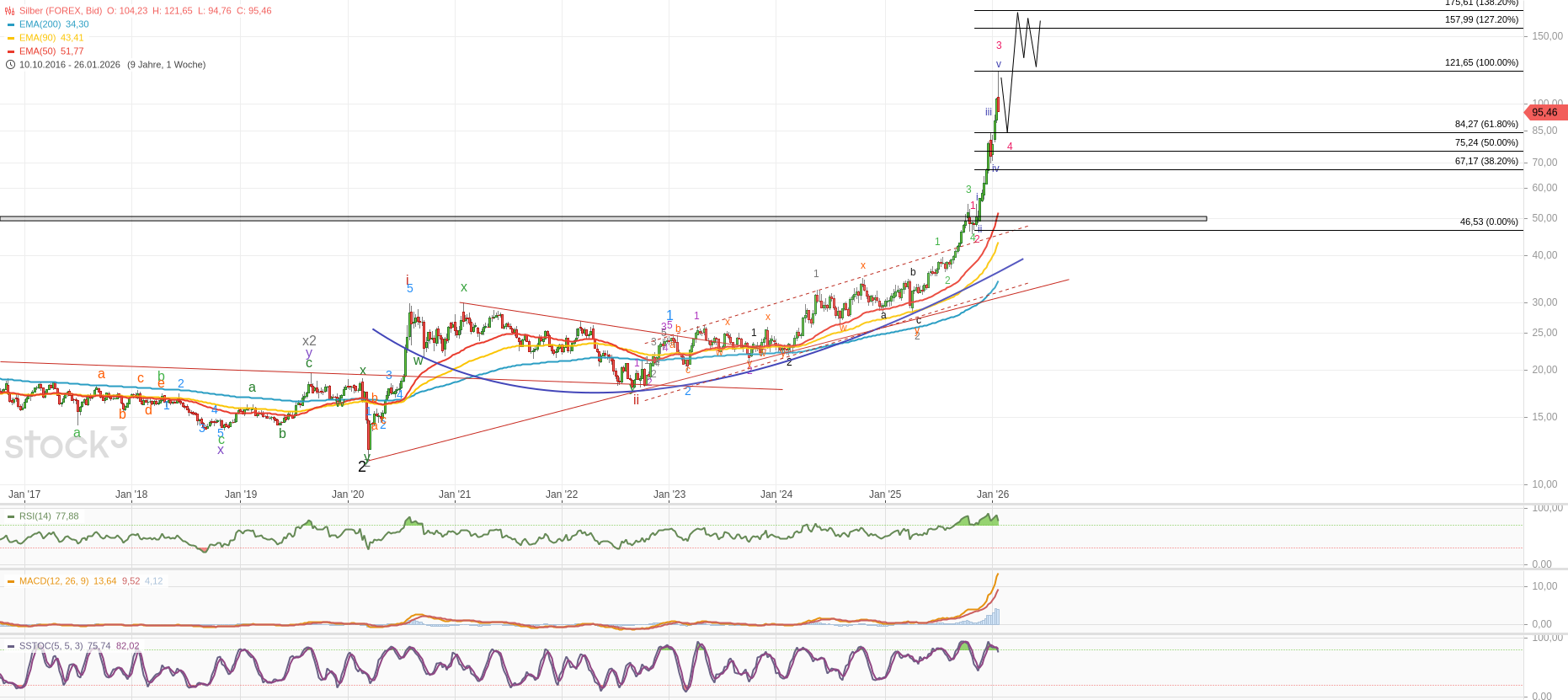Select the Silber (FOREX, Bid) title
The image size is (1568, 700).
pyautogui.click(x=61, y=11)
